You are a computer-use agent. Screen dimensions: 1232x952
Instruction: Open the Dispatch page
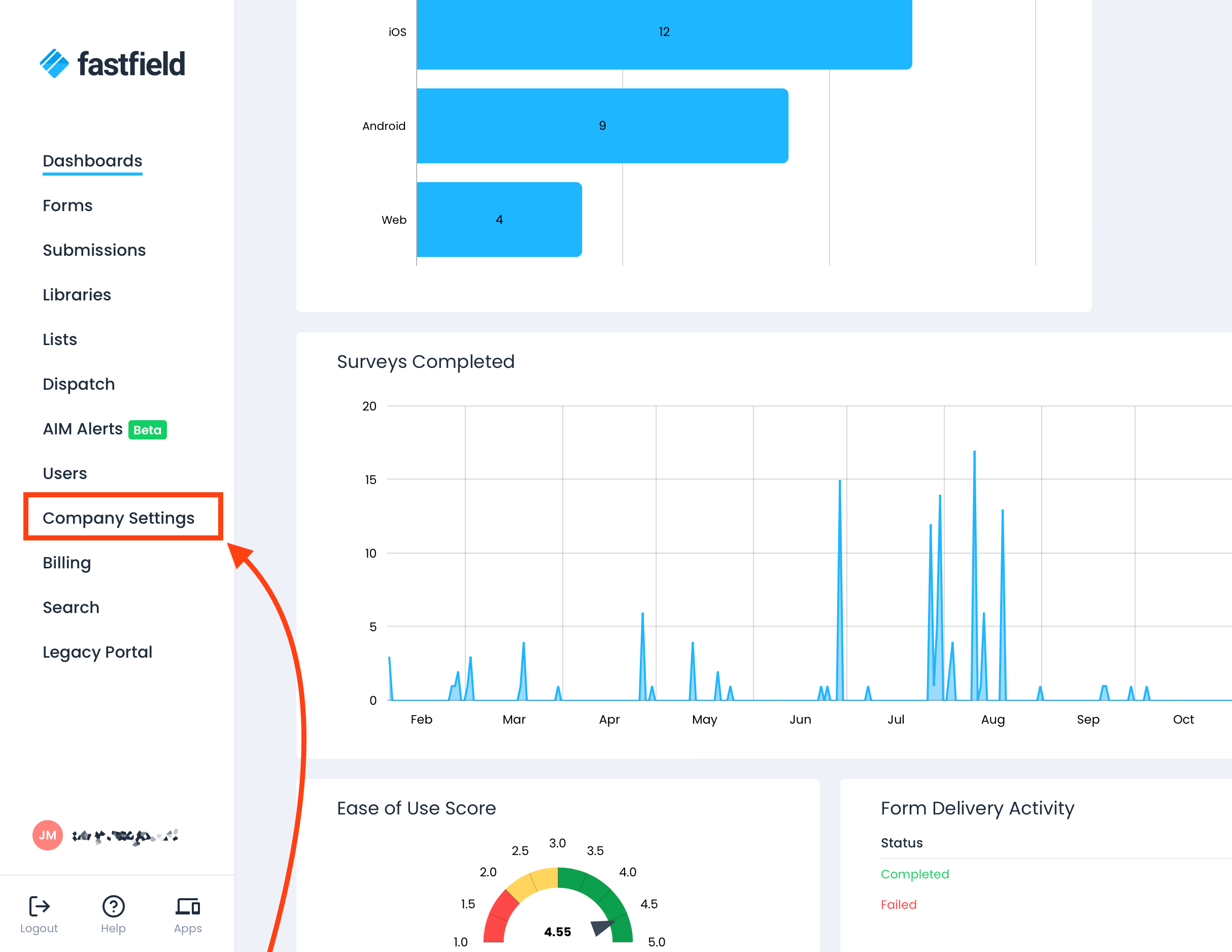click(x=79, y=384)
